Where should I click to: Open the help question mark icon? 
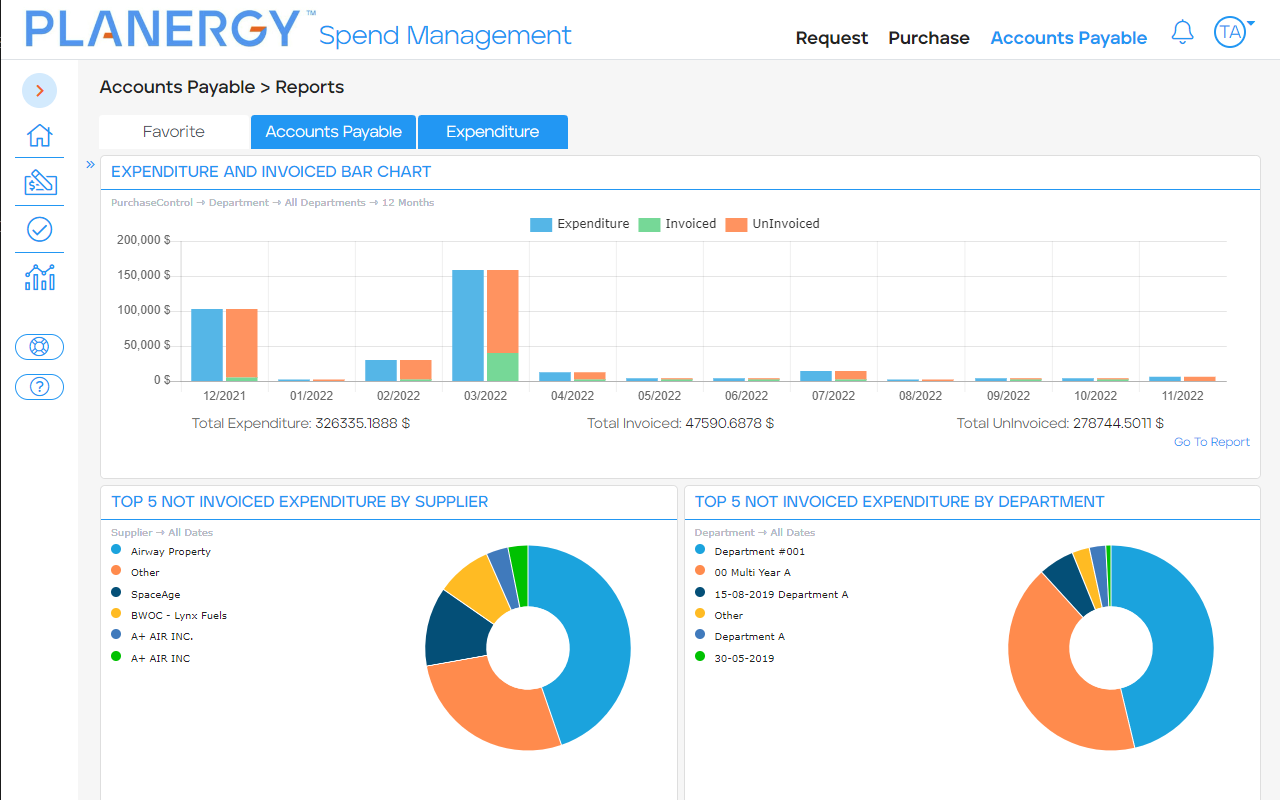pyautogui.click(x=39, y=387)
